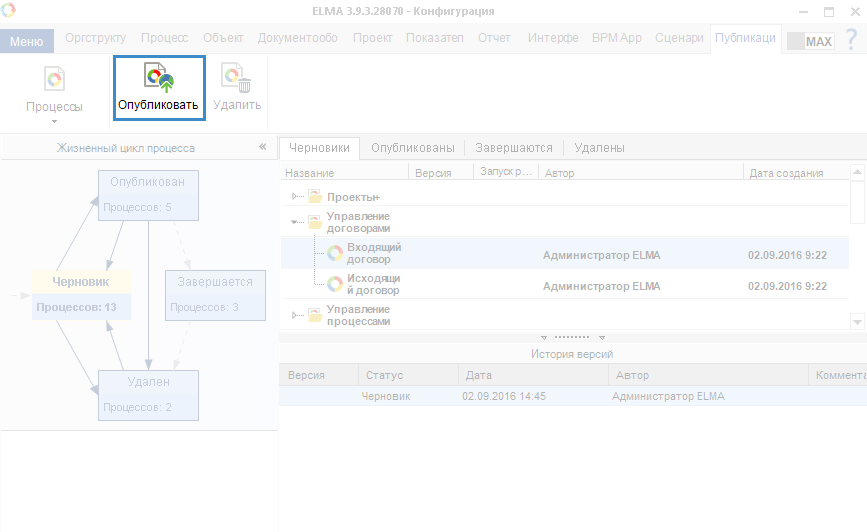The image size is (867, 532).
Task: Select the Входящий договор process icon
Action: (335, 254)
